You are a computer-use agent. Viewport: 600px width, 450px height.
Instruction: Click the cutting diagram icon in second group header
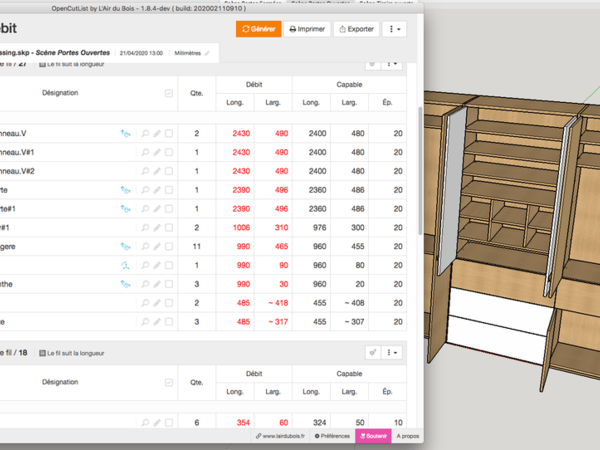(x=371, y=352)
